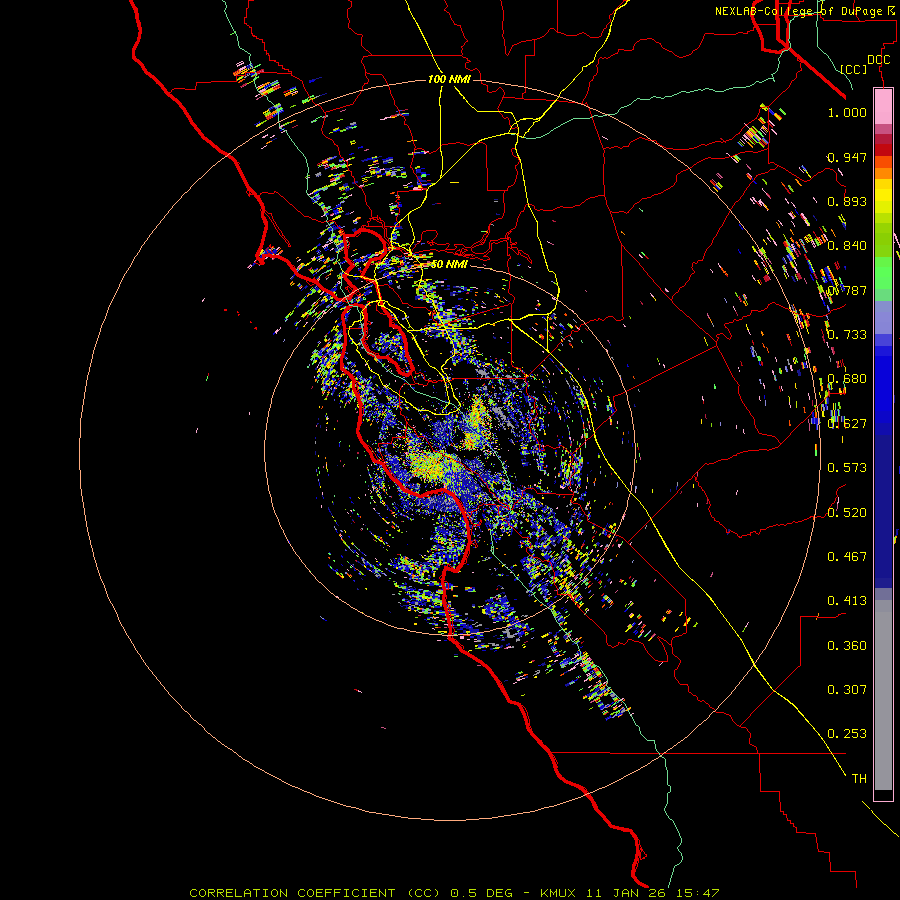900x900 pixels.
Task: Click the 0.467 scale value
Action: point(847,557)
